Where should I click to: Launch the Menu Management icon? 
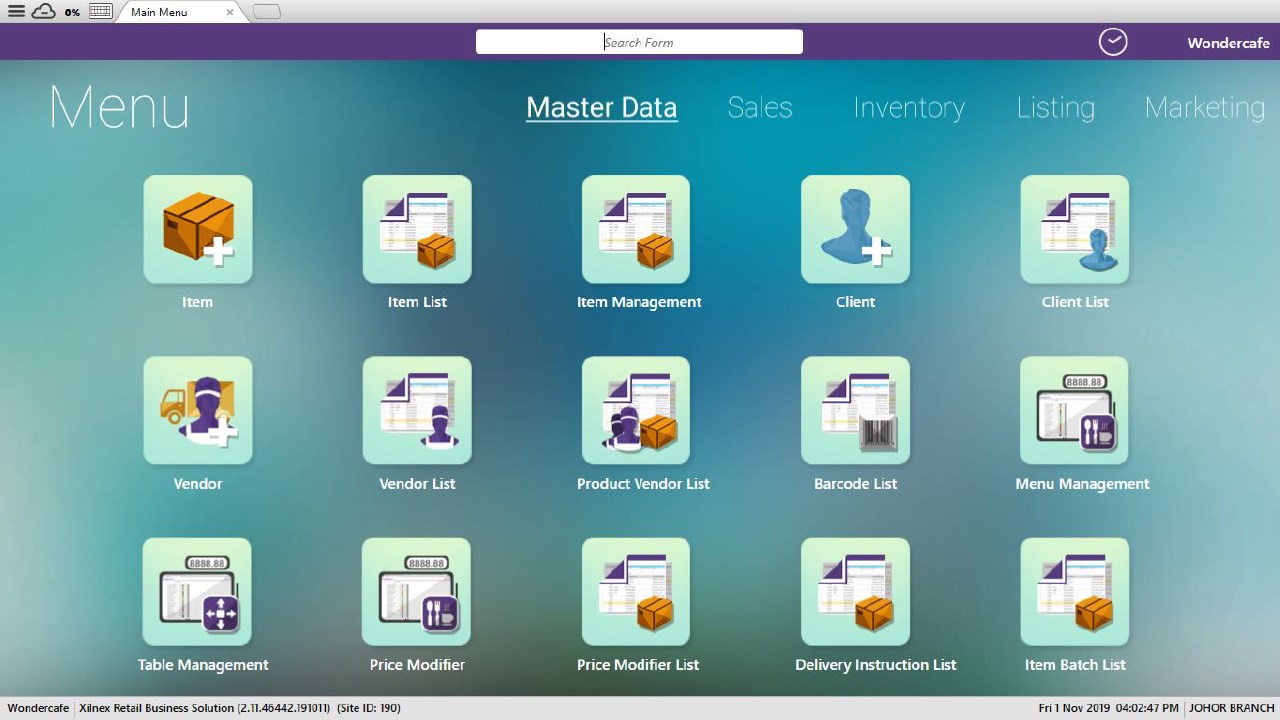tap(1074, 411)
